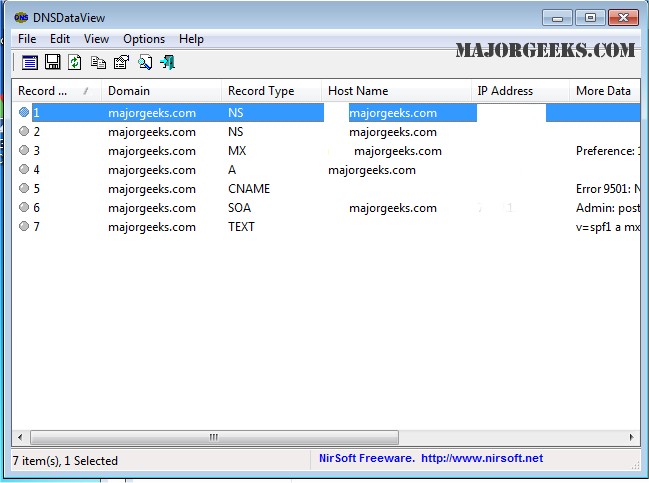Click the domain cell of record 2
The image size is (649, 483).
[152, 132]
